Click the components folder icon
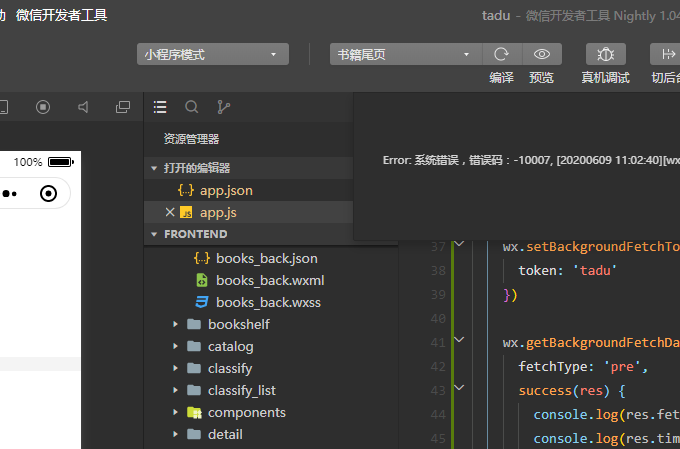Viewport: 680px width, 449px height. [194, 412]
